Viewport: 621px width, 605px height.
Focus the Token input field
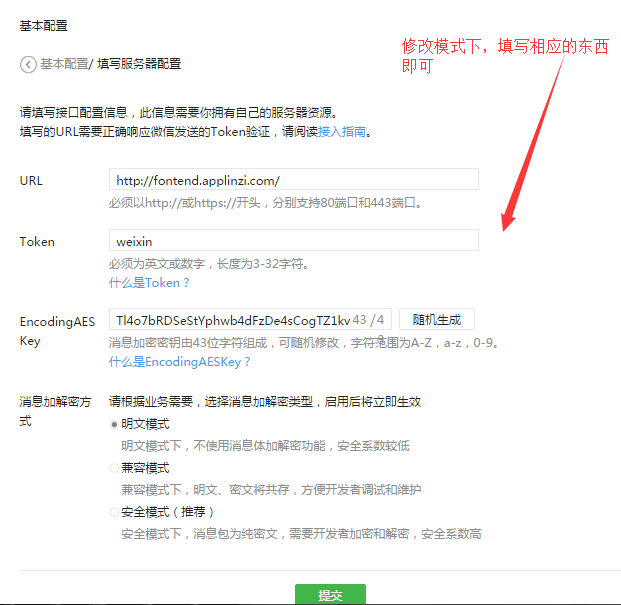293,240
